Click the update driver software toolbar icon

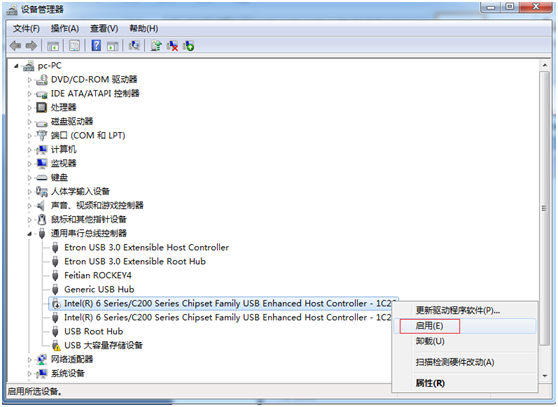pyautogui.click(x=156, y=46)
